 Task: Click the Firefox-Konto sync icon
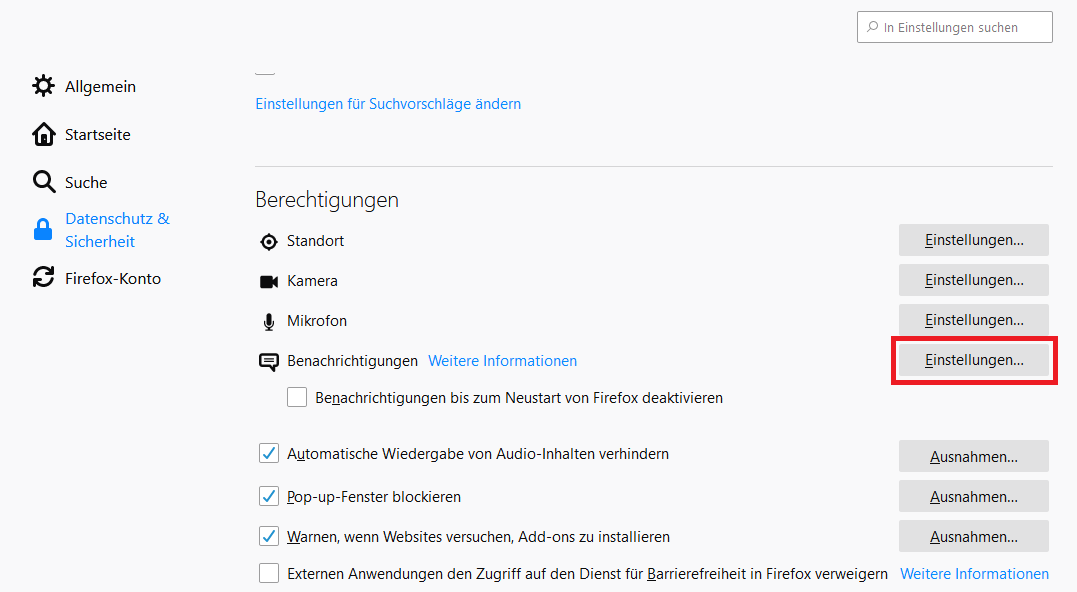click(43, 278)
